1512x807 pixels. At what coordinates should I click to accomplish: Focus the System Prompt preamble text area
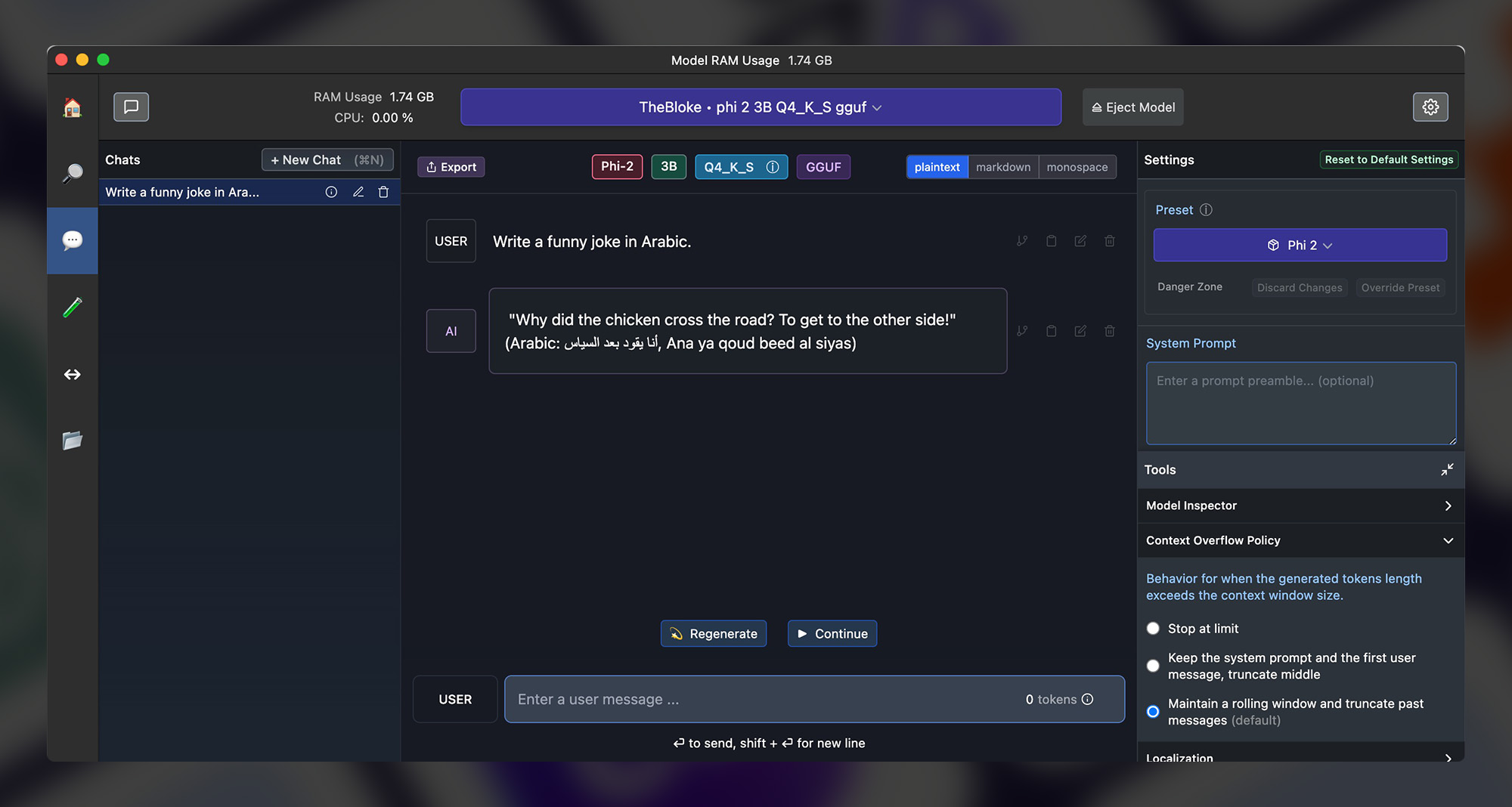point(1300,403)
